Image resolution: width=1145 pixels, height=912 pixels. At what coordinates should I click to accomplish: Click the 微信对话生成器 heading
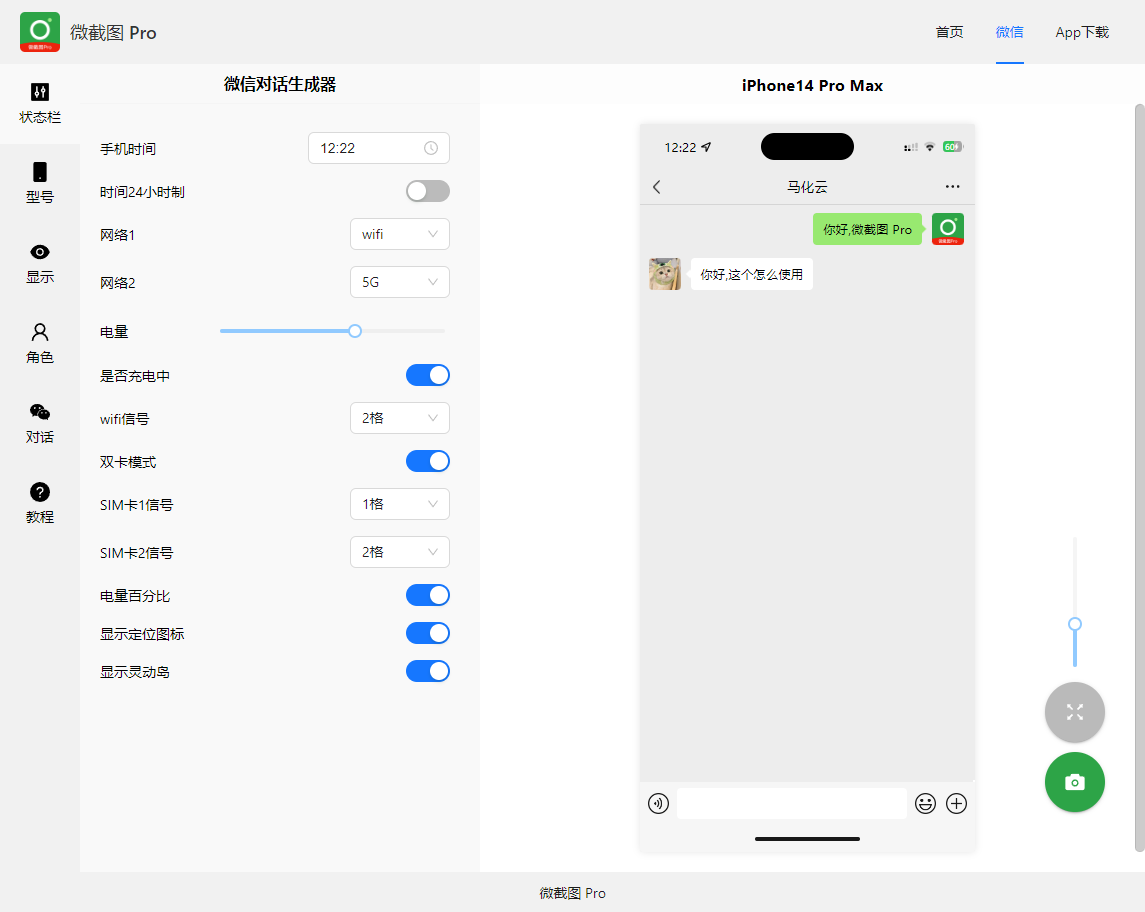[x=280, y=85]
